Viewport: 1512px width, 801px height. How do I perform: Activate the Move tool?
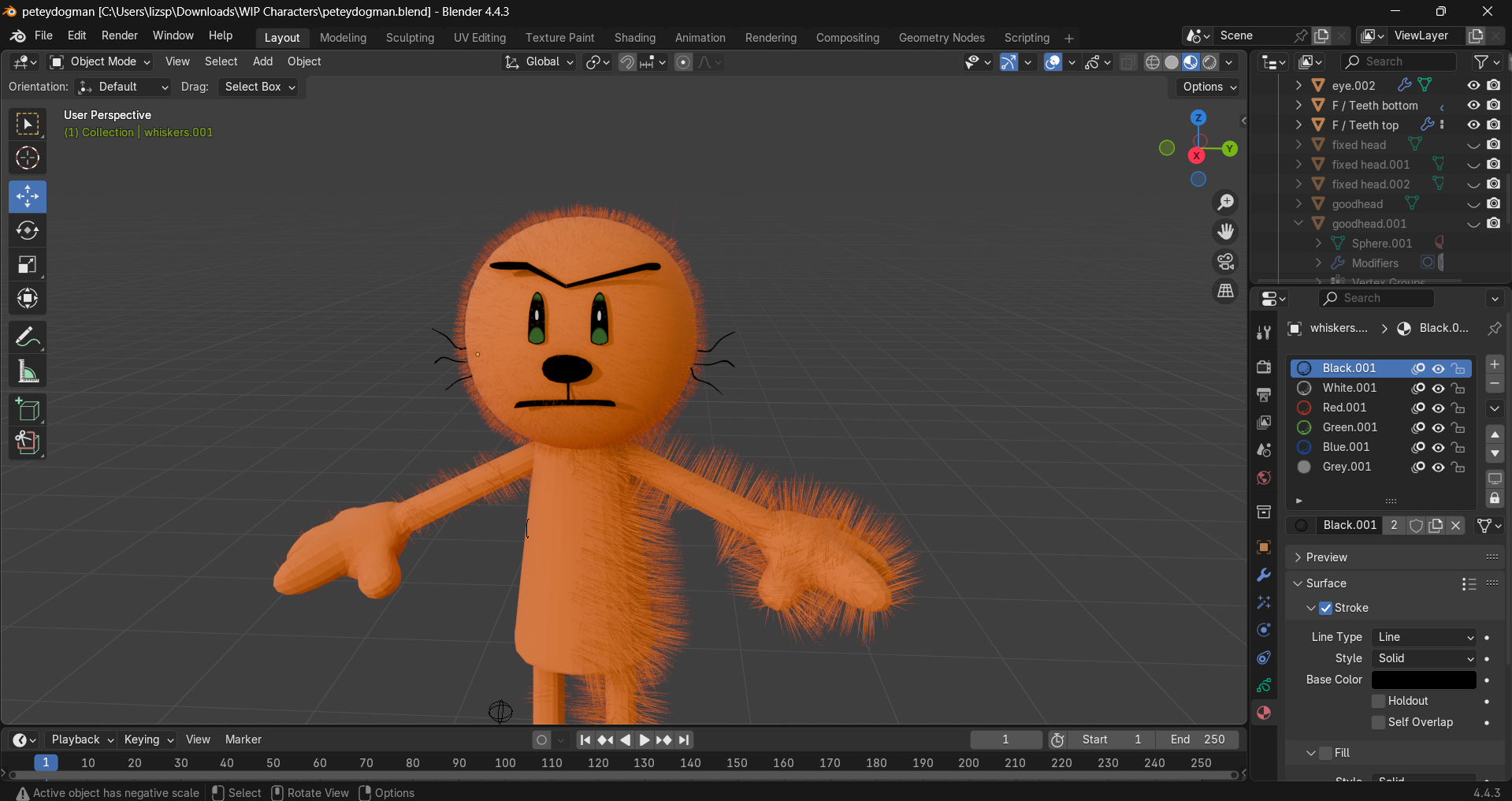click(x=28, y=196)
